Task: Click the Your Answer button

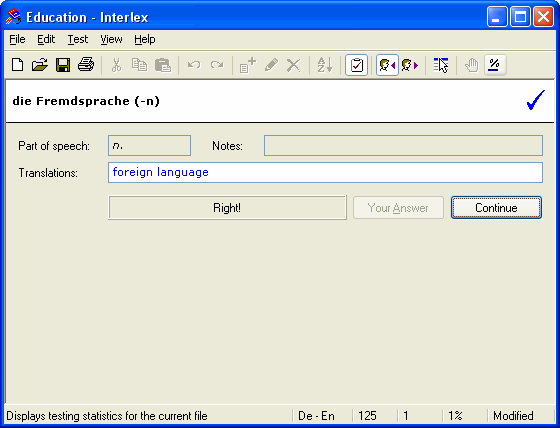Action: 398,208
